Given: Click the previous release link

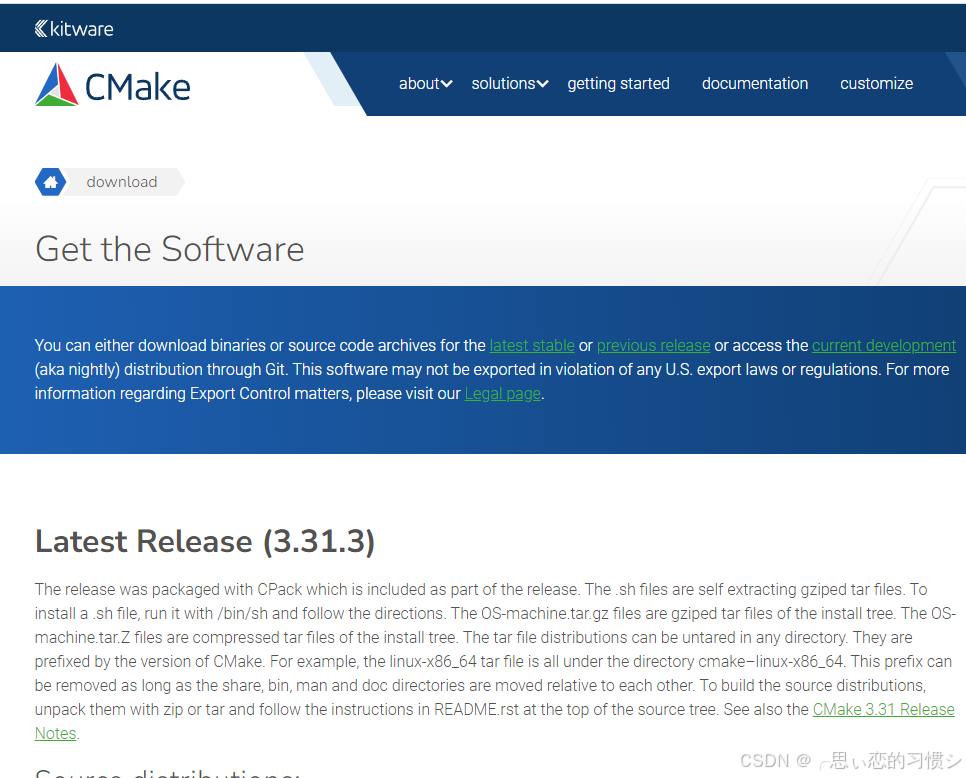Looking at the screenshot, I should coord(653,345).
